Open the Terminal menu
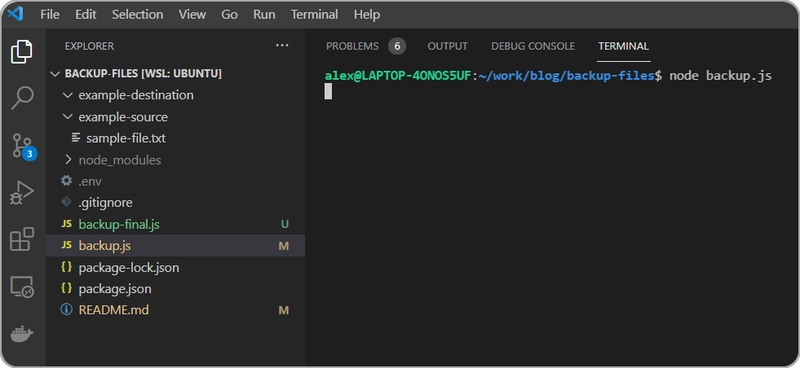 click(x=314, y=14)
